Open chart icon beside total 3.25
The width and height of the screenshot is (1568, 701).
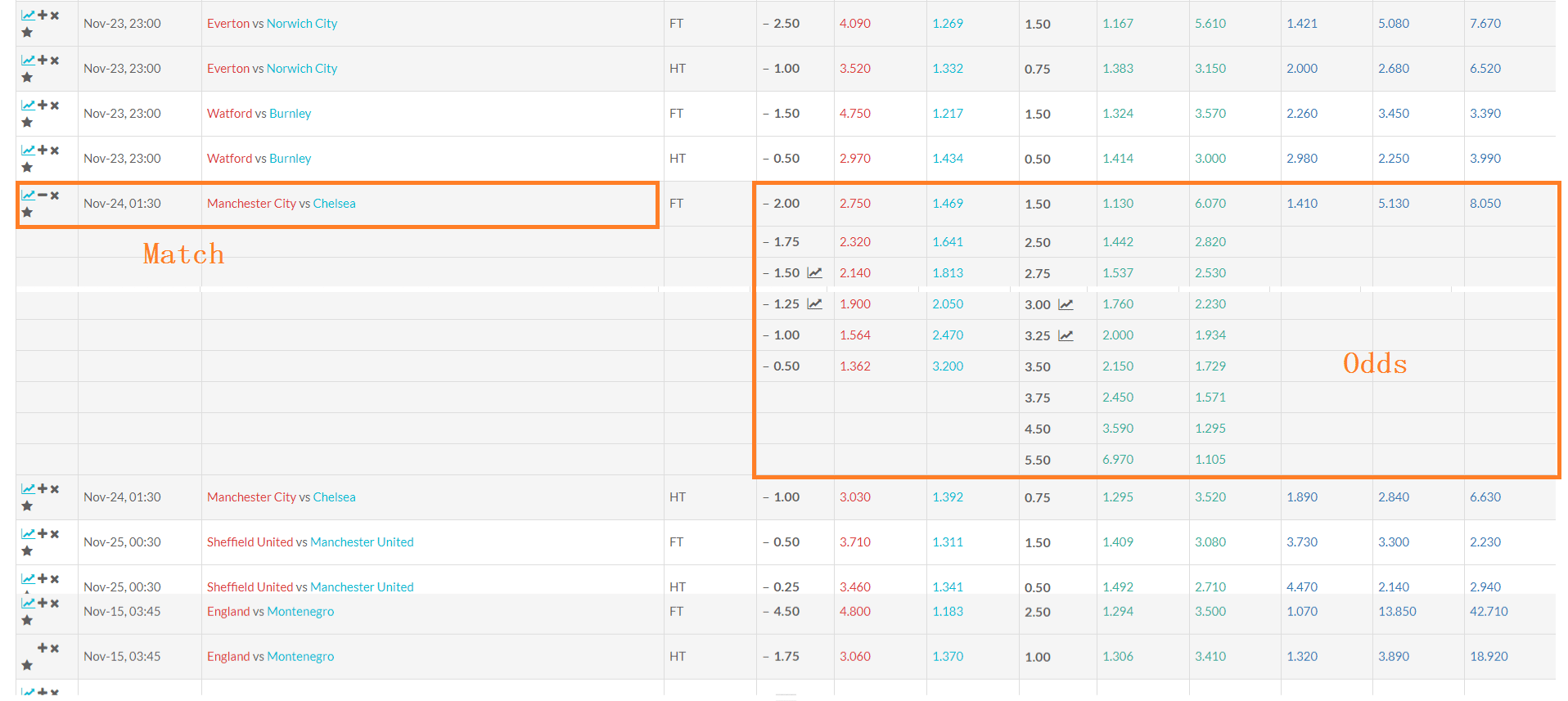pyautogui.click(x=1066, y=336)
